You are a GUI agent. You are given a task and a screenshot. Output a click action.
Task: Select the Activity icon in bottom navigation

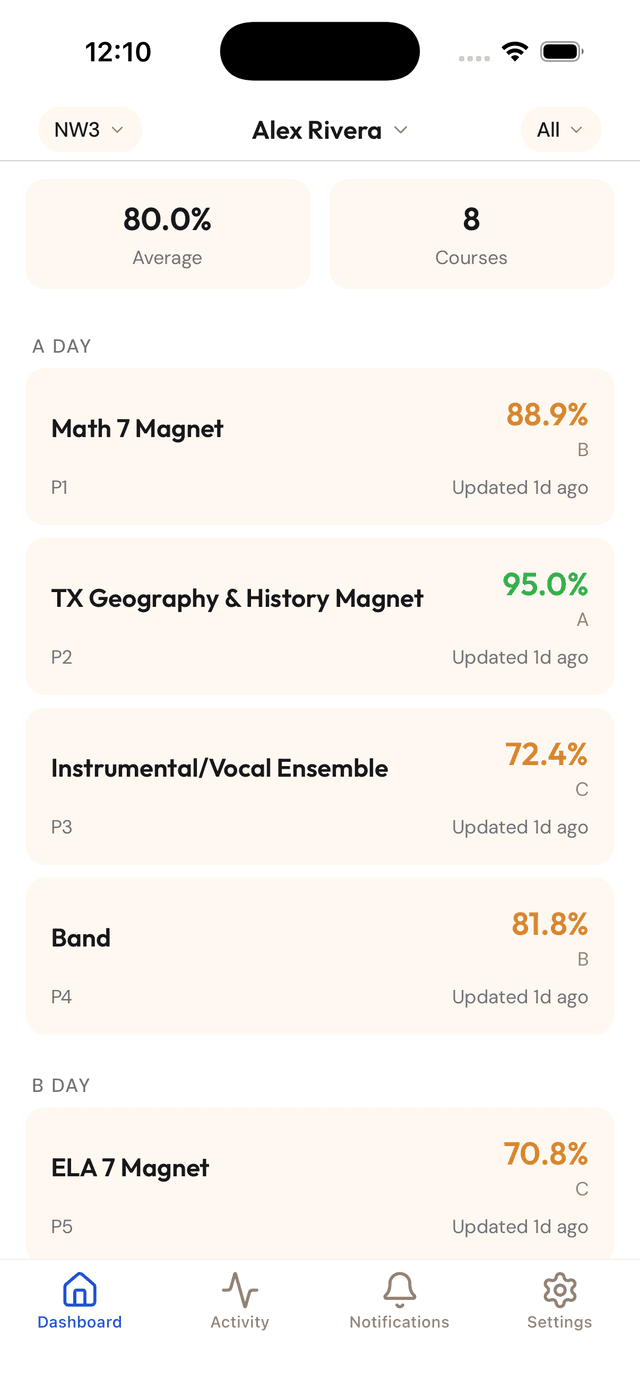pos(239,1290)
